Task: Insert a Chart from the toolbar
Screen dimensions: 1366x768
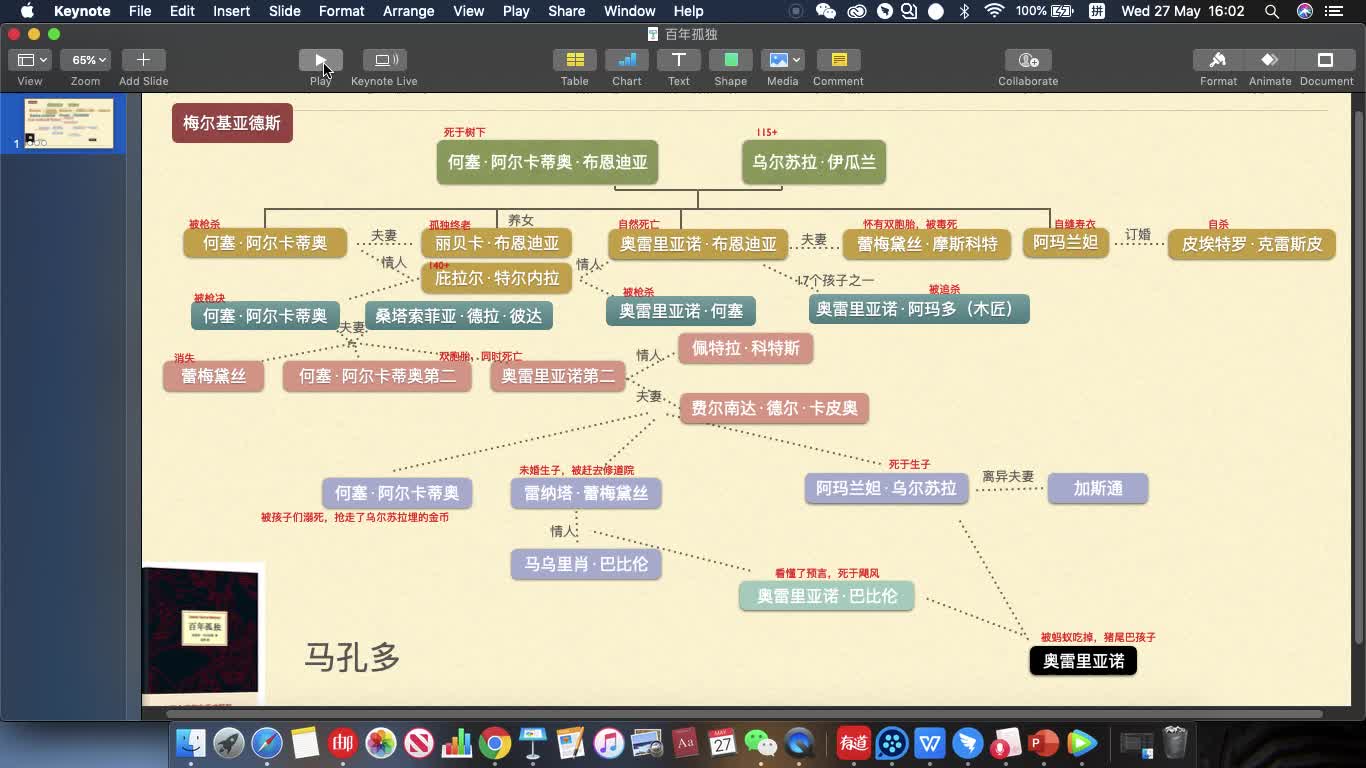Action: (x=627, y=60)
